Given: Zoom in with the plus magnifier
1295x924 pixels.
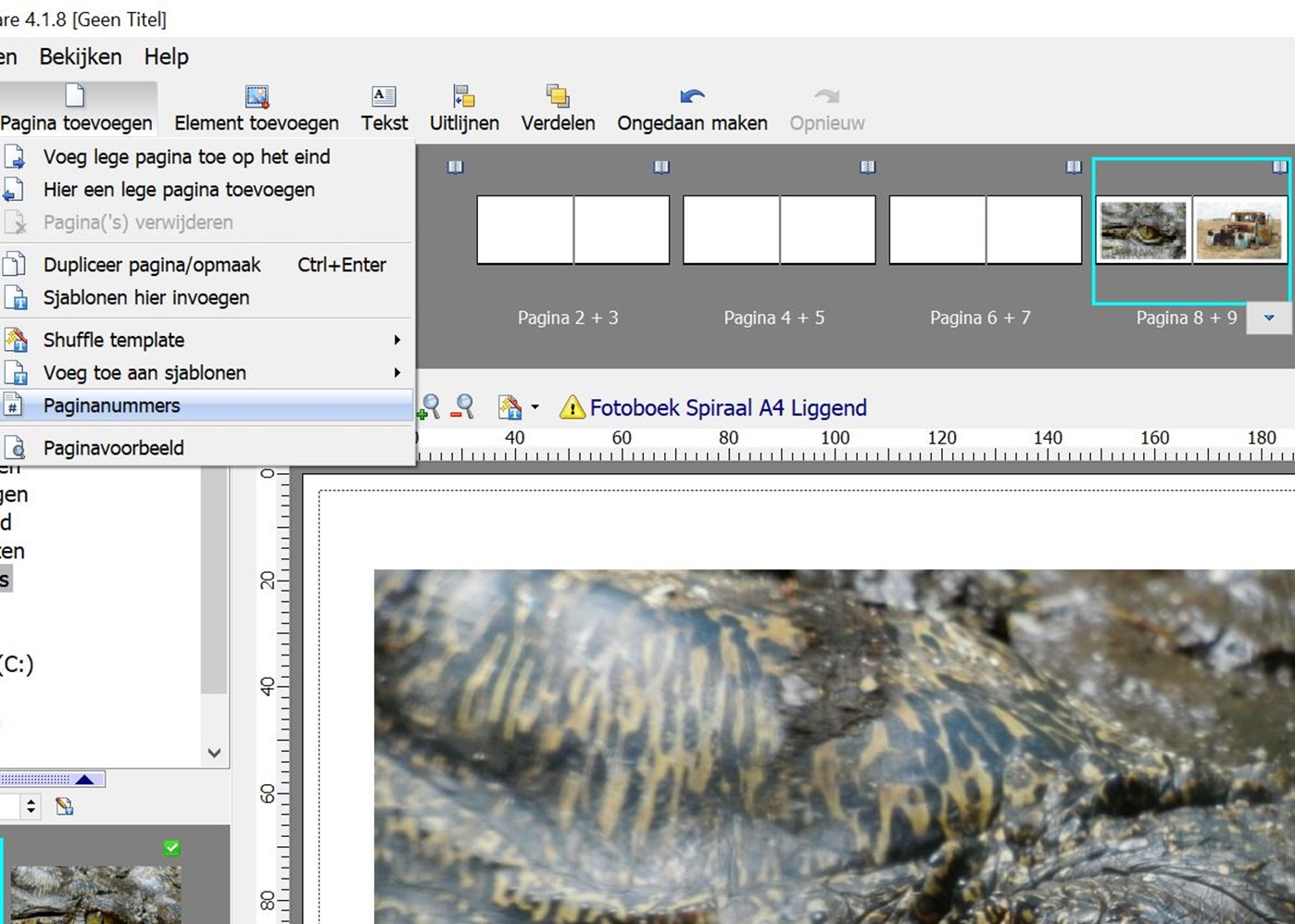Looking at the screenshot, I should coord(430,406).
